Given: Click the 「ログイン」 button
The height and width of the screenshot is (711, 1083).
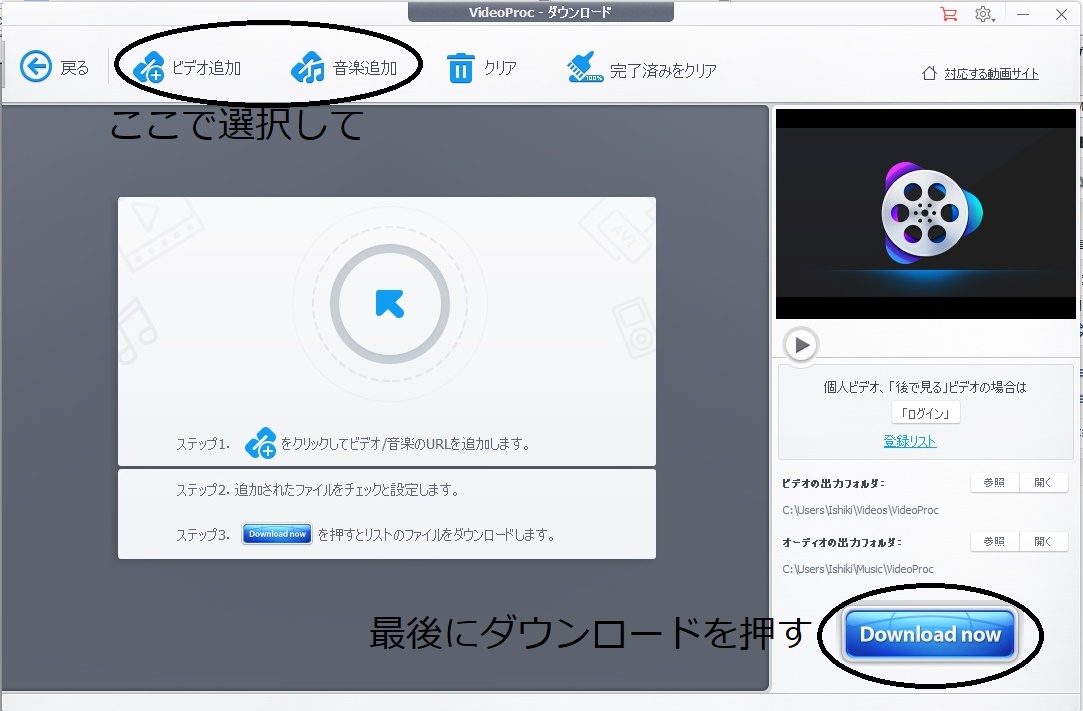Looking at the screenshot, I should point(926,413).
